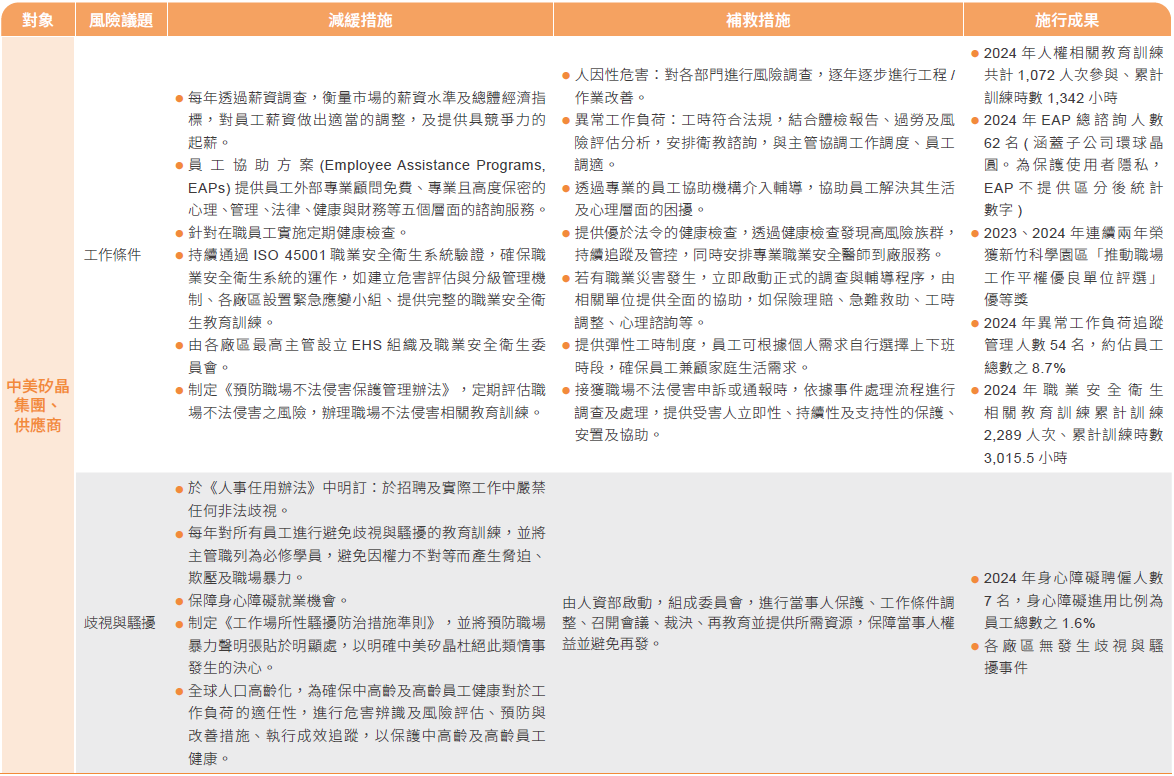Select the 各廠區無發生歧視與騷擾事件 result

click(1067, 657)
